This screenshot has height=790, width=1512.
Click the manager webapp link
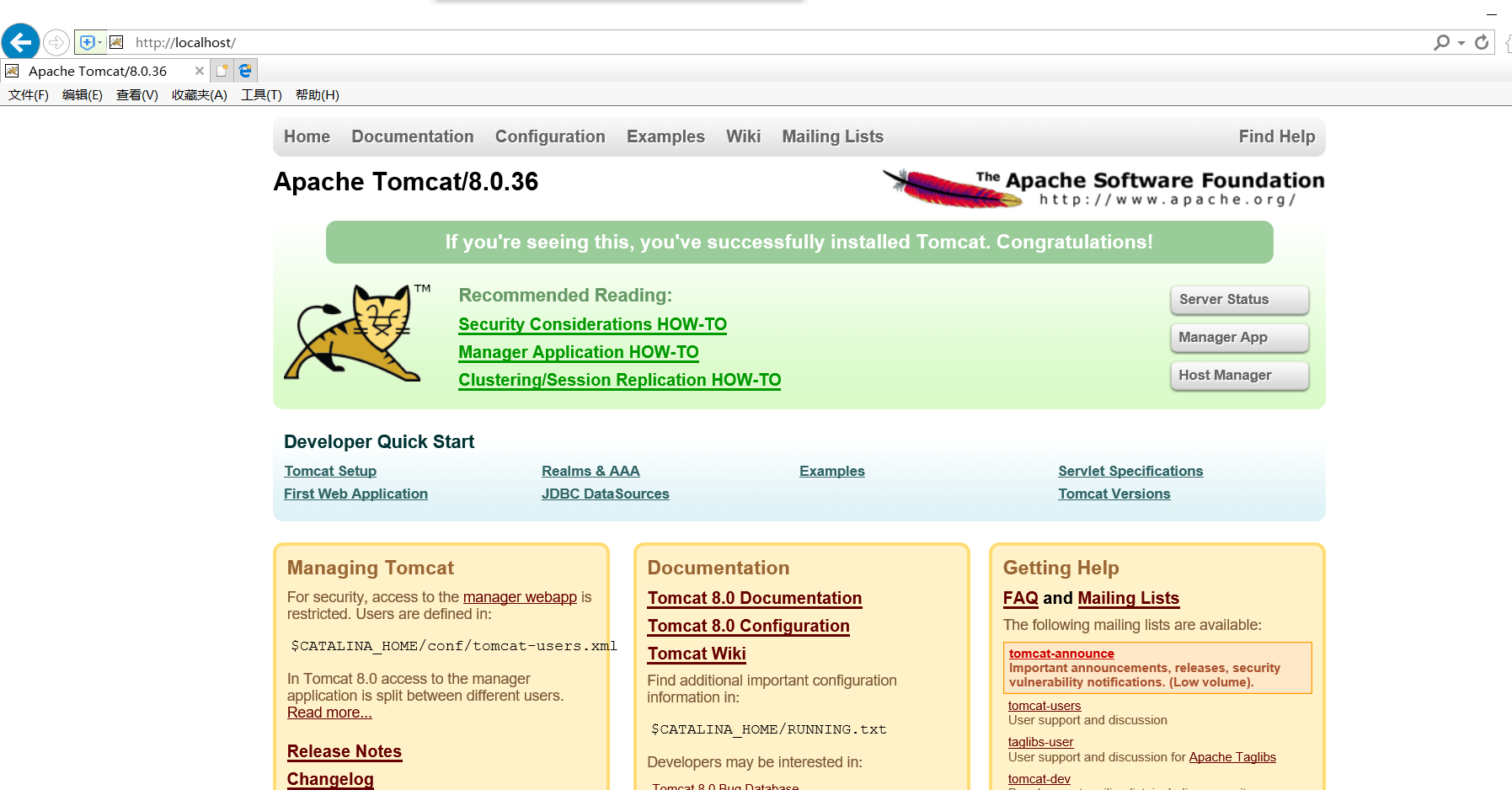pos(520,597)
